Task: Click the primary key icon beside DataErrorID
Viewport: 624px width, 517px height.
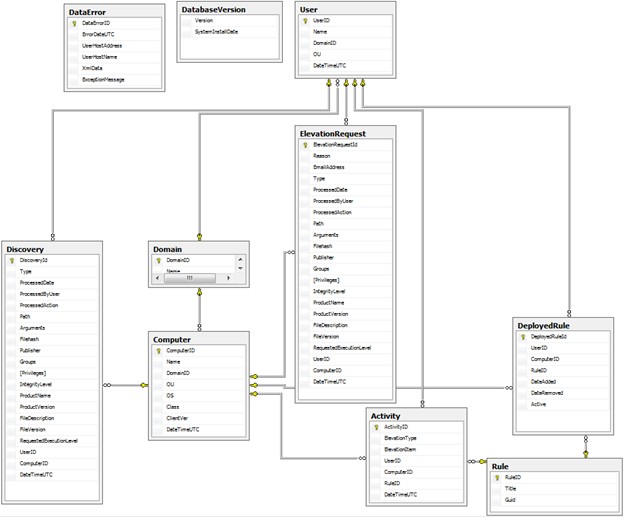Action: [74, 23]
